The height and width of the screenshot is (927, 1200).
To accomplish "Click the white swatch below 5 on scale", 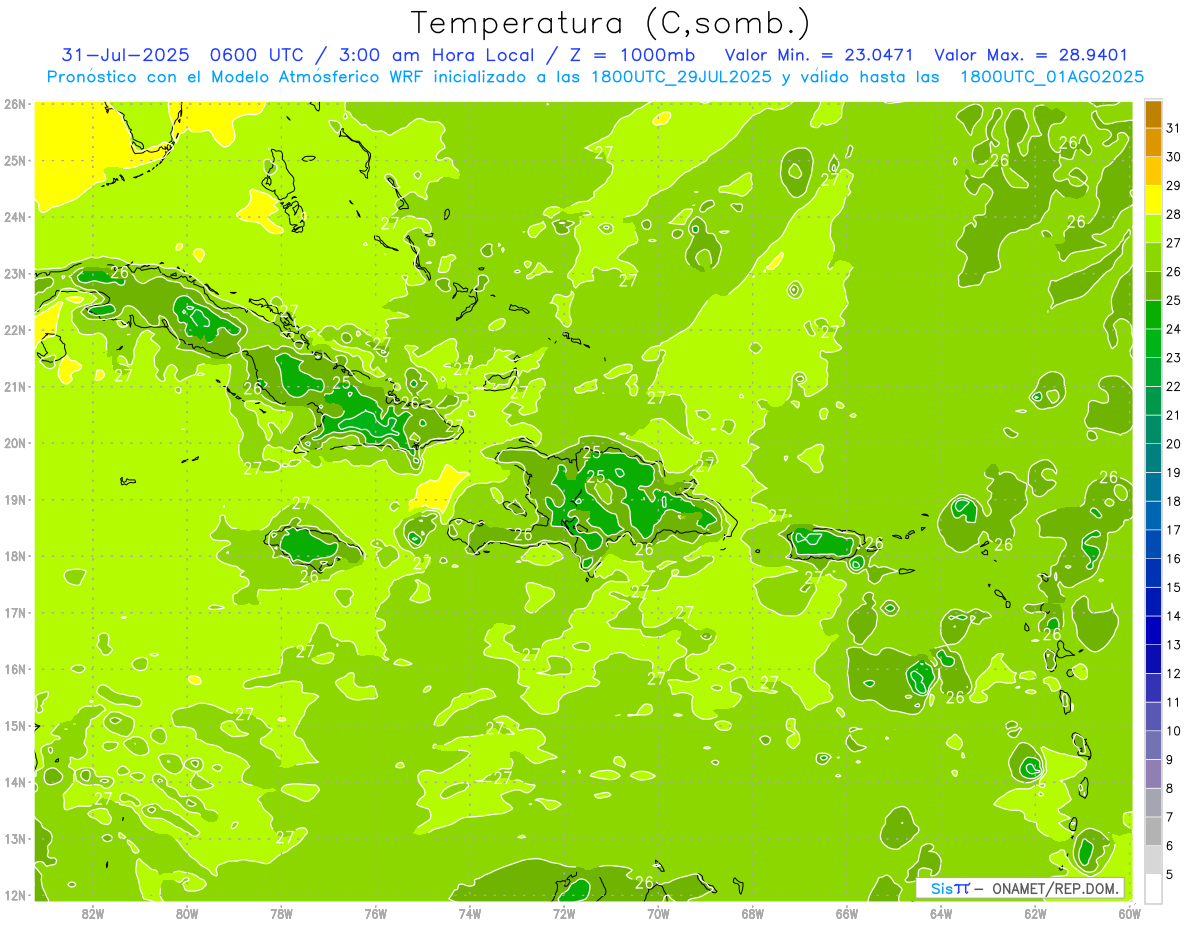I will [1153, 888].
